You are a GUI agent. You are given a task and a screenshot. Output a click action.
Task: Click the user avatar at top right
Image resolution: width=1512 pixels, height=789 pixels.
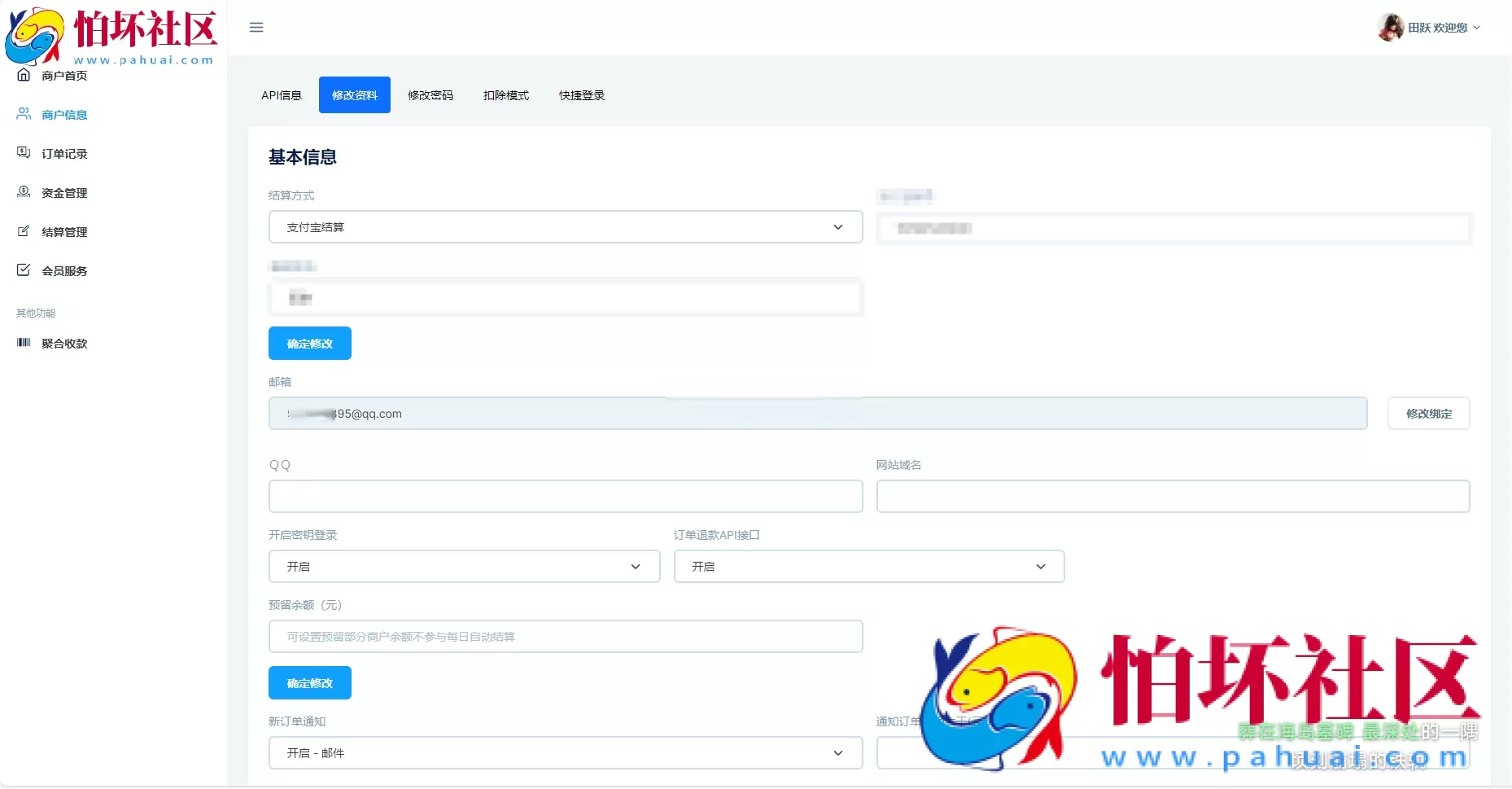(1390, 28)
